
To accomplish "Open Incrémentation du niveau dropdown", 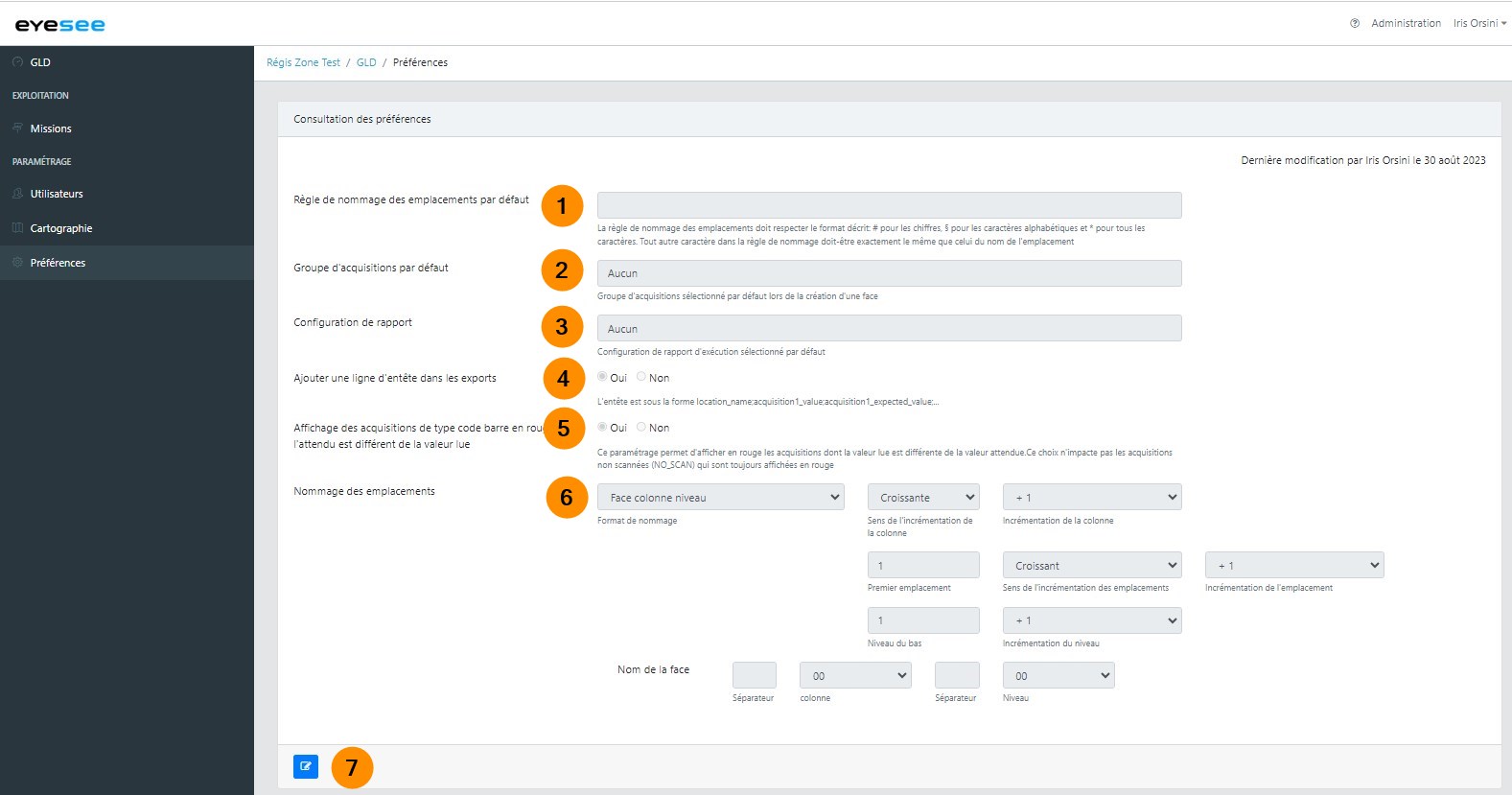I will point(1092,620).
